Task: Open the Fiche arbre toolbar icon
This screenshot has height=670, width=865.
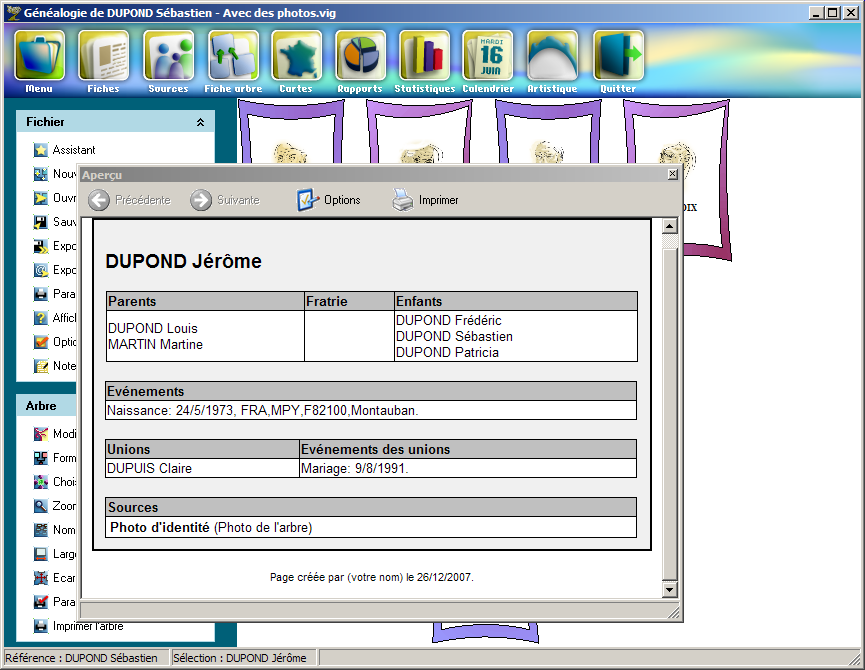Action: [233, 56]
